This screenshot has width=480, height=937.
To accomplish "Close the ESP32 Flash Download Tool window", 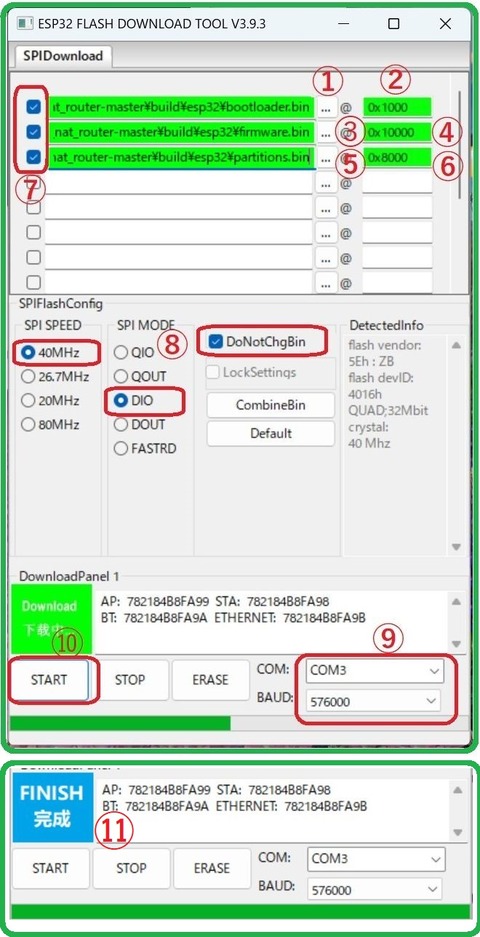I will [445, 24].
